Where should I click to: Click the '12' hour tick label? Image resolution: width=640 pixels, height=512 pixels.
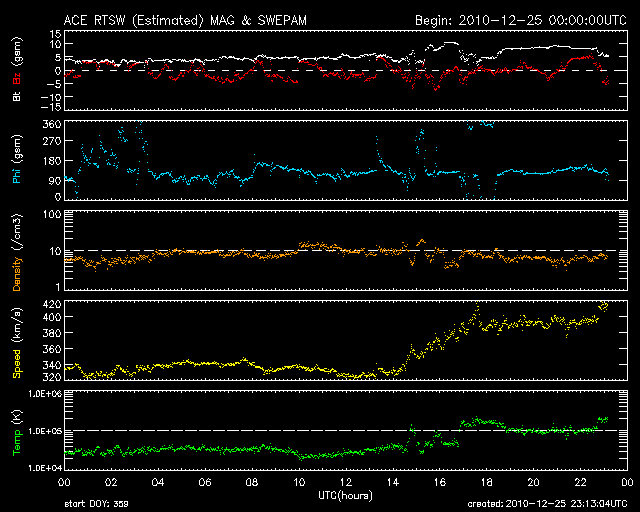(x=346, y=482)
